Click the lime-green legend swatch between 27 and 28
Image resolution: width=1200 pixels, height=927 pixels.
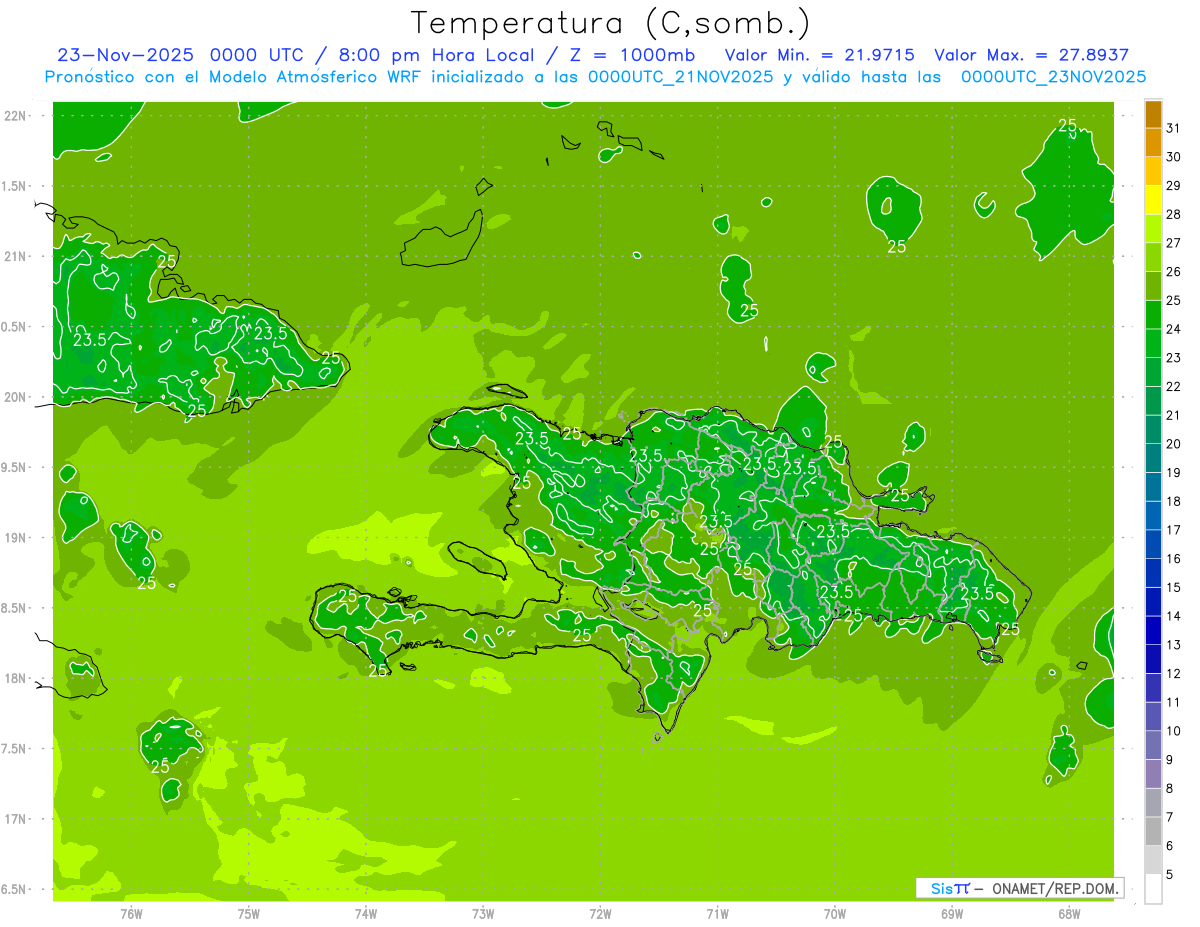tap(1154, 230)
